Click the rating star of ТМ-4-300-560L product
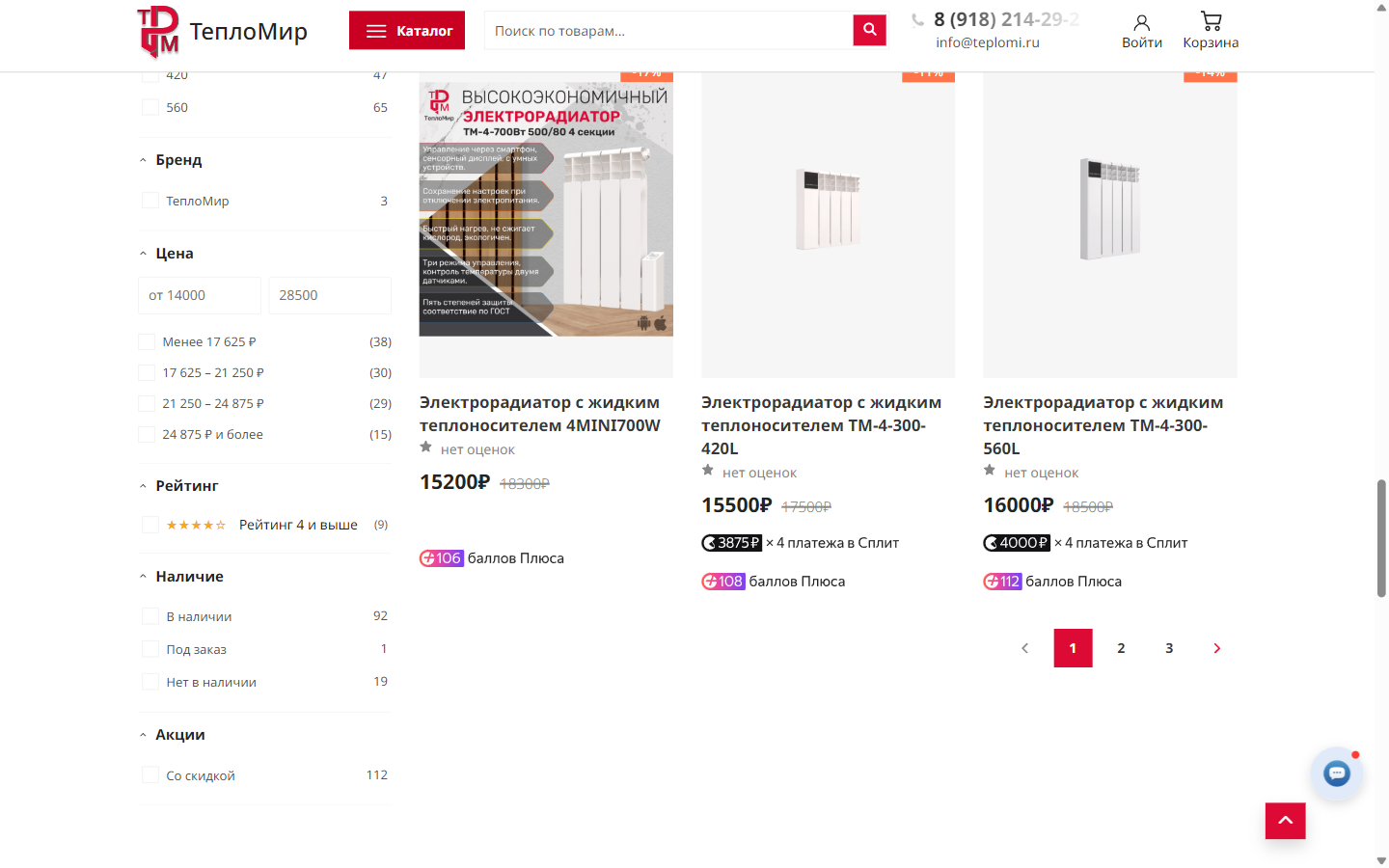Viewport: 1389px width, 868px height. [989, 471]
